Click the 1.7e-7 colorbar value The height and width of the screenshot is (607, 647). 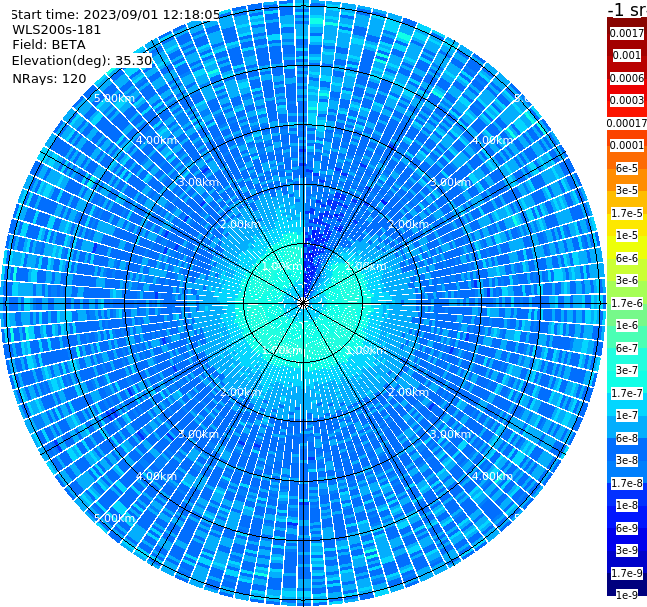(x=627, y=393)
